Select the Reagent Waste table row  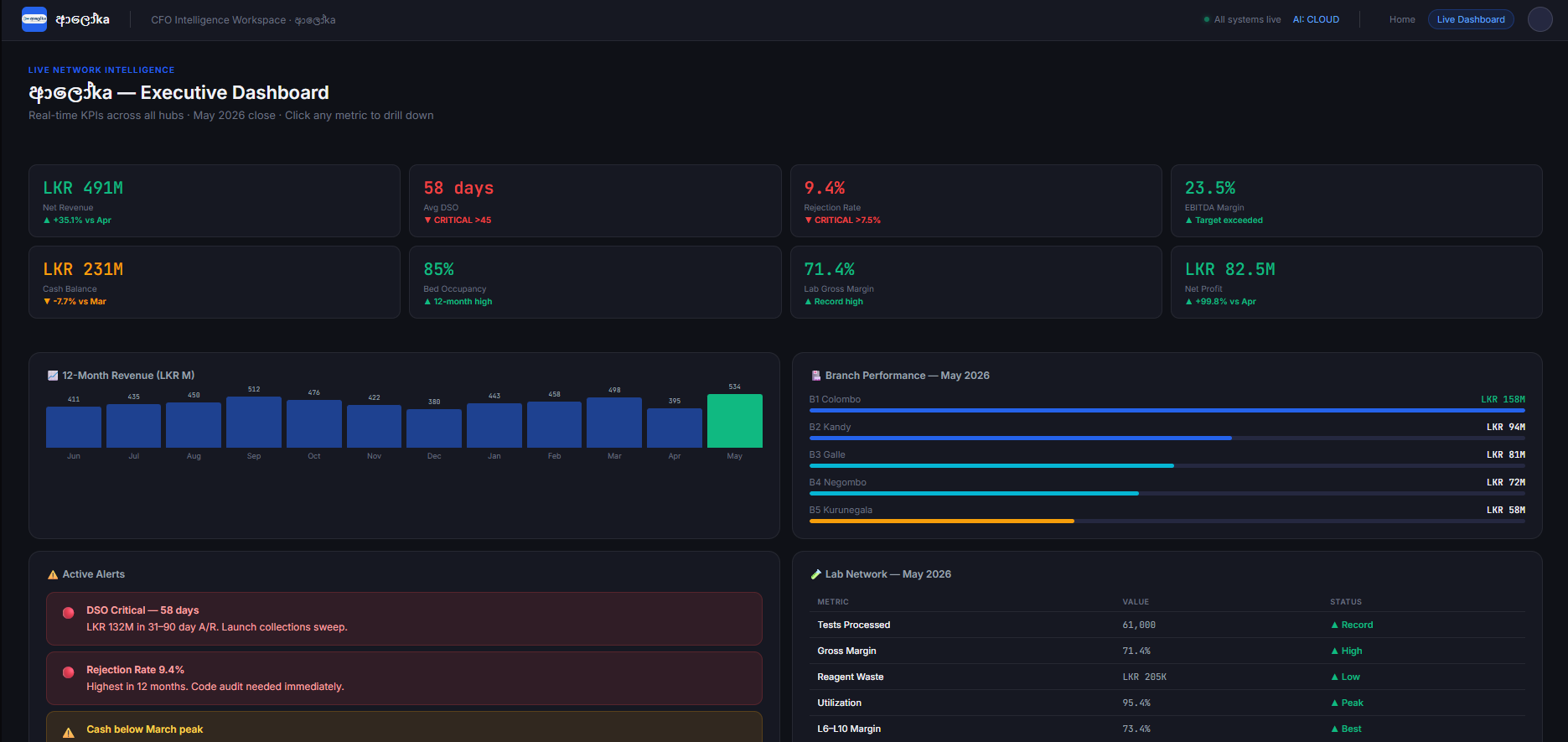coord(1167,677)
